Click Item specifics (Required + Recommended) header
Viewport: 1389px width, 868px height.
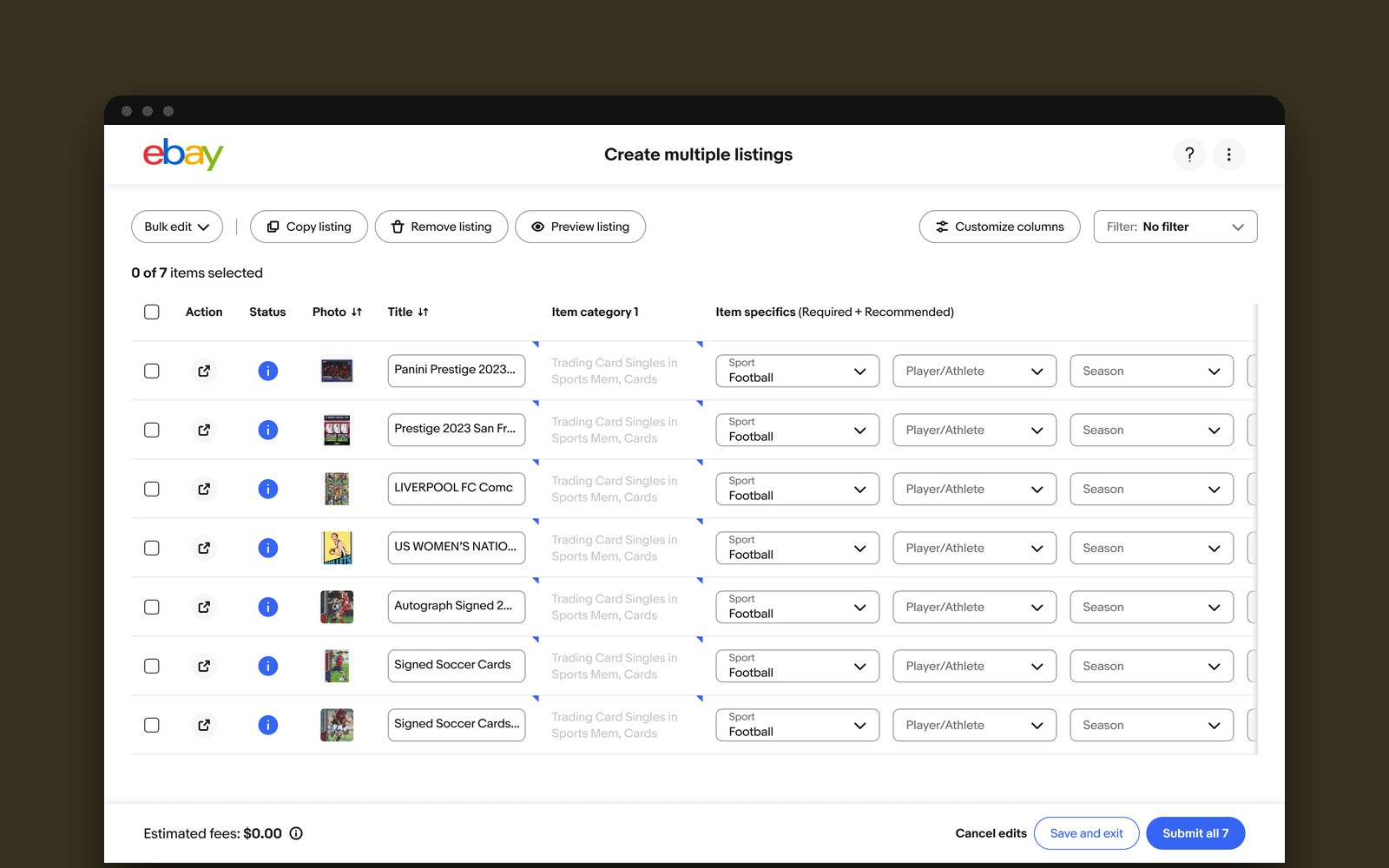pyautogui.click(x=834, y=312)
